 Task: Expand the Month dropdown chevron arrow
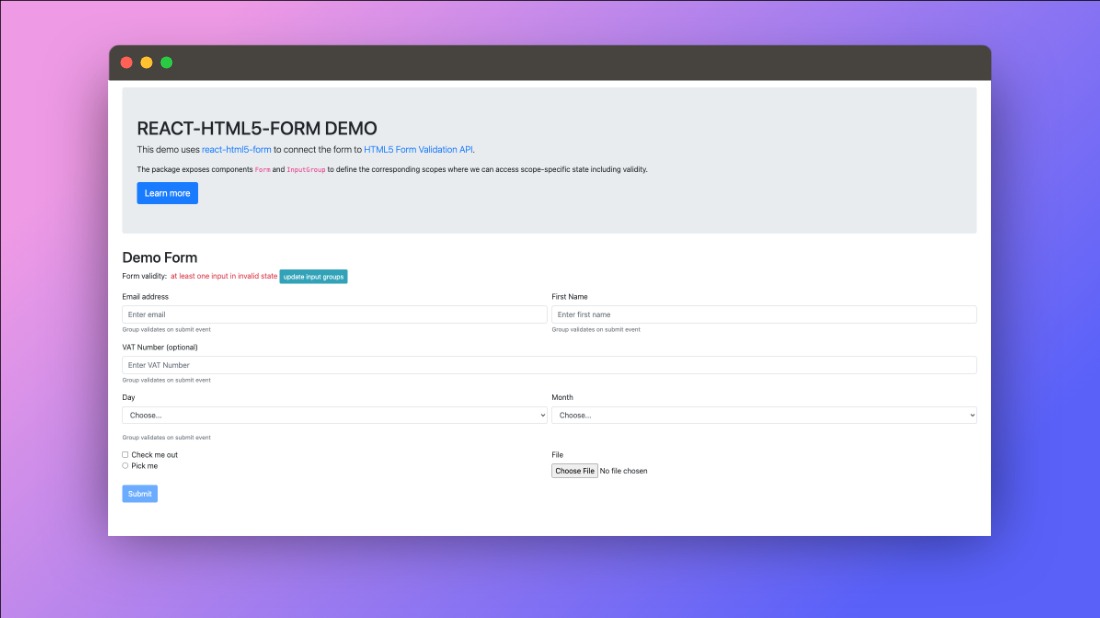(x=969, y=414)
